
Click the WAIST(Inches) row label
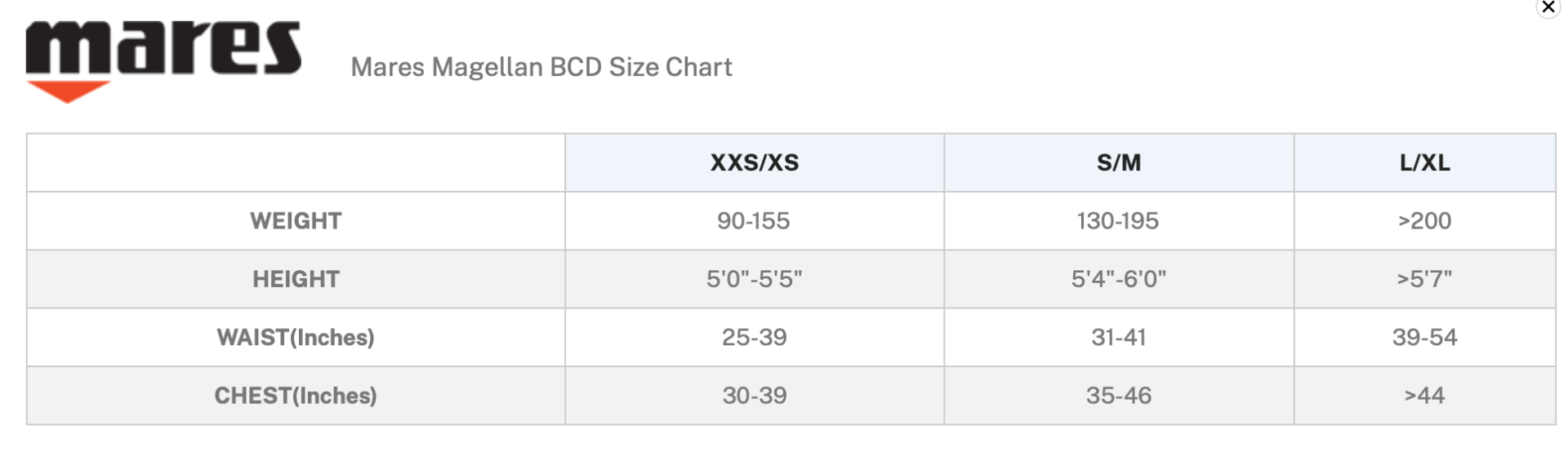click(x=296, y=337)
